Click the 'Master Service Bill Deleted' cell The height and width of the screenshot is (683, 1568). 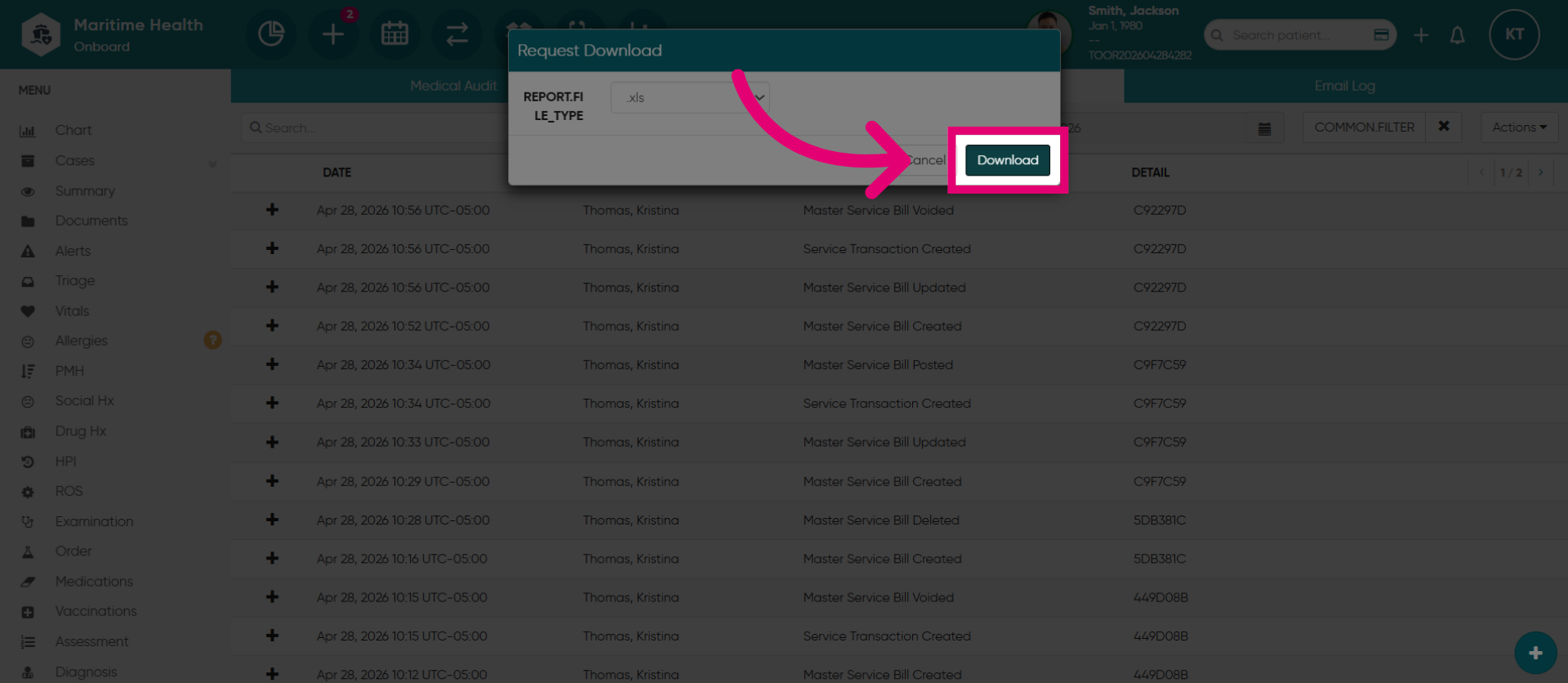coord(880,520)
